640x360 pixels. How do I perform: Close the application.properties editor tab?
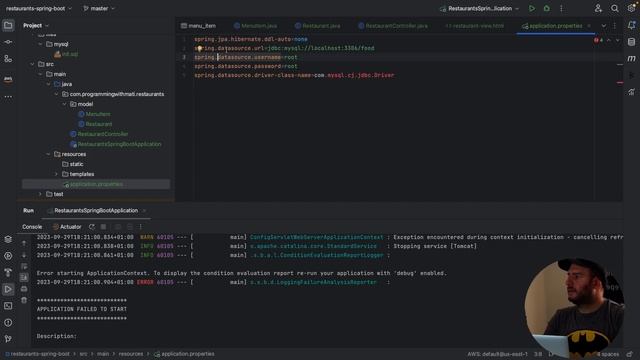589,26
